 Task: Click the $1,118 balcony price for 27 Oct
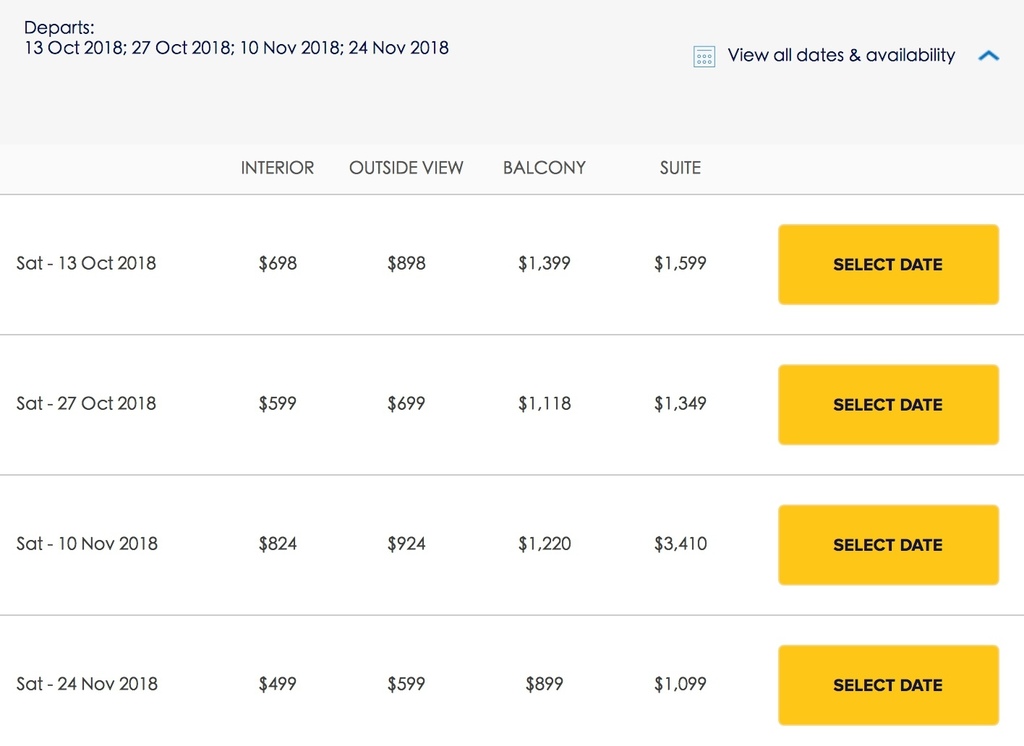point(544,404)
